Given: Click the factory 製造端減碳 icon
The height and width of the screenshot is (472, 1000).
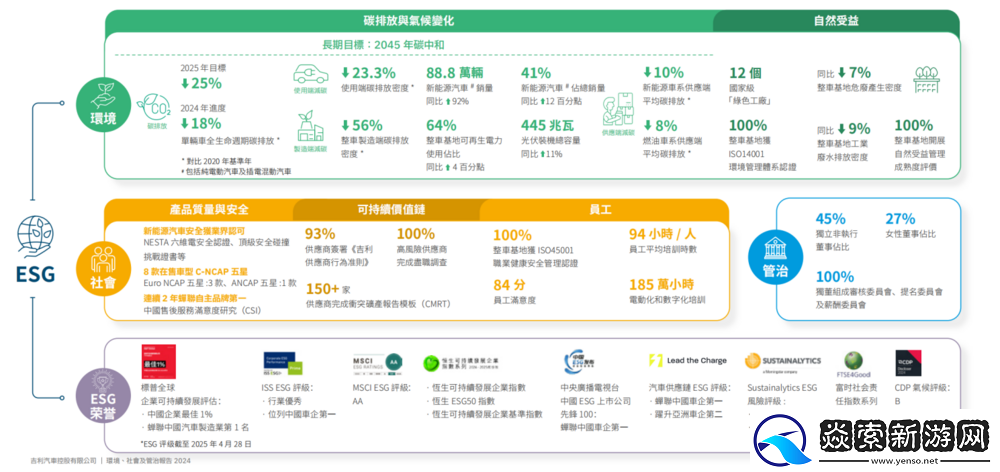Looking at the screenshot, I should point(311,130).
